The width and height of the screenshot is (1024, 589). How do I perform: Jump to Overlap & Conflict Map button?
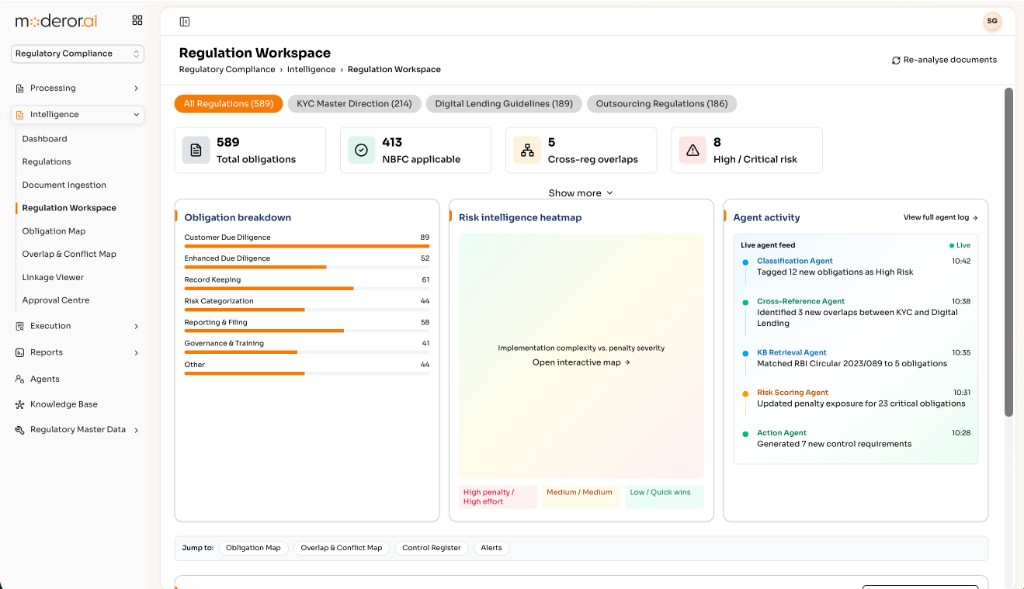click(x=341, y=548)
